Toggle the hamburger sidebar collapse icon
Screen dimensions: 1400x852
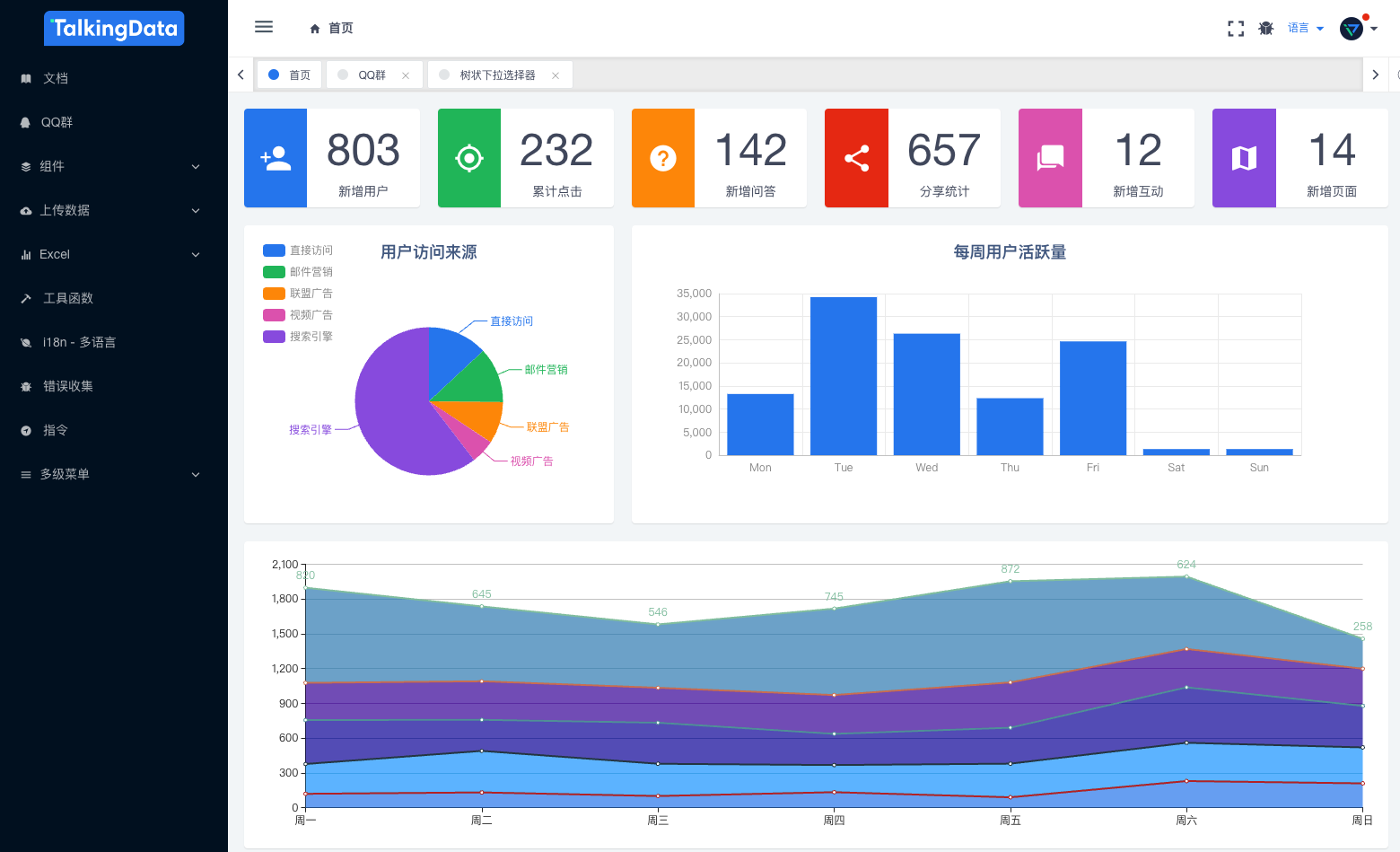point(264,27)
